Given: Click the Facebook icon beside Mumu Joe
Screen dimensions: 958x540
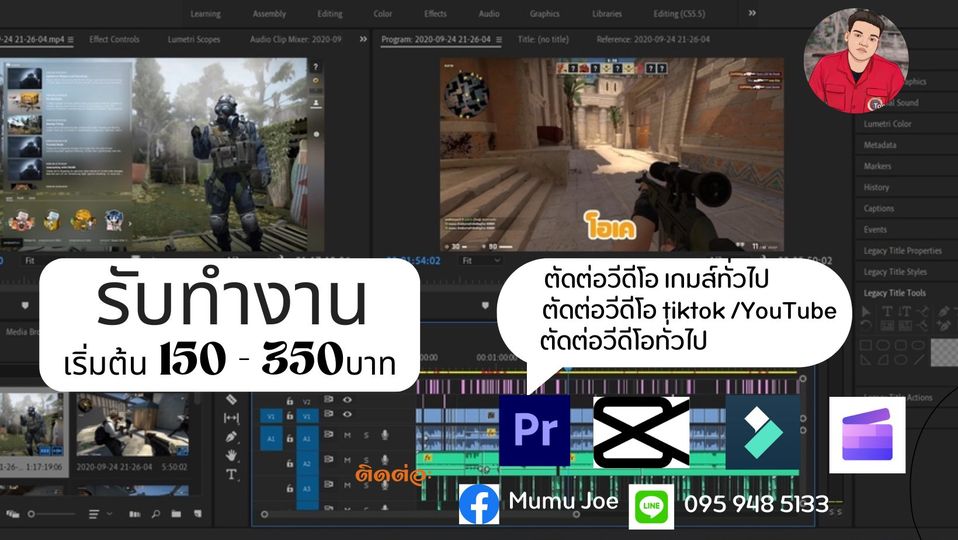Looking at the screenshot, I should pyautogui.click(x=479, y=503).
